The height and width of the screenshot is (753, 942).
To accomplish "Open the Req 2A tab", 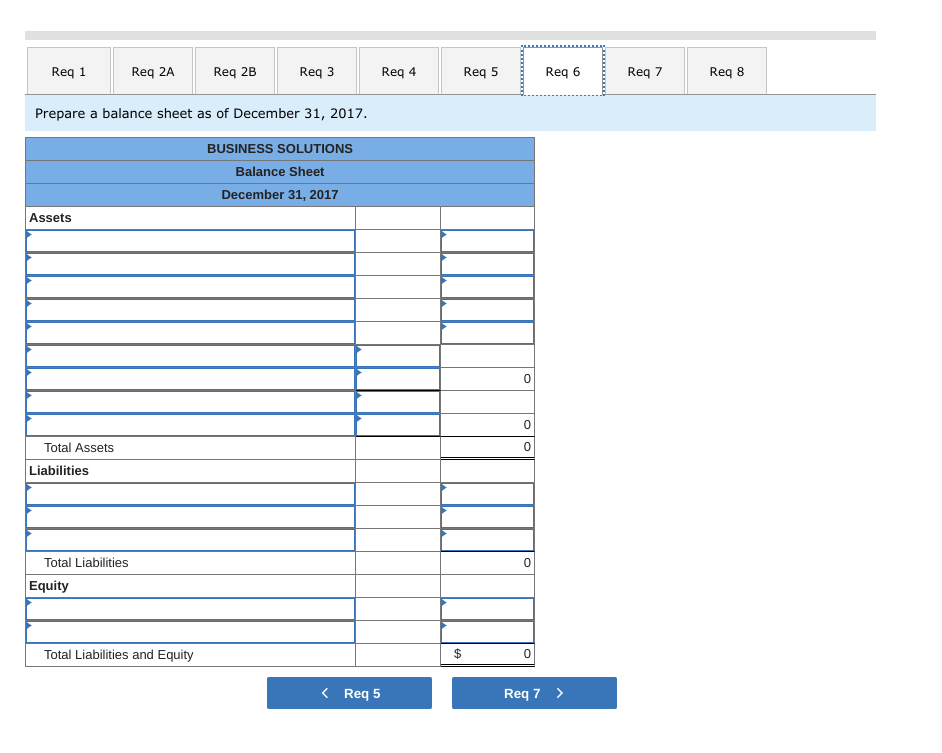I will point(152,70).
